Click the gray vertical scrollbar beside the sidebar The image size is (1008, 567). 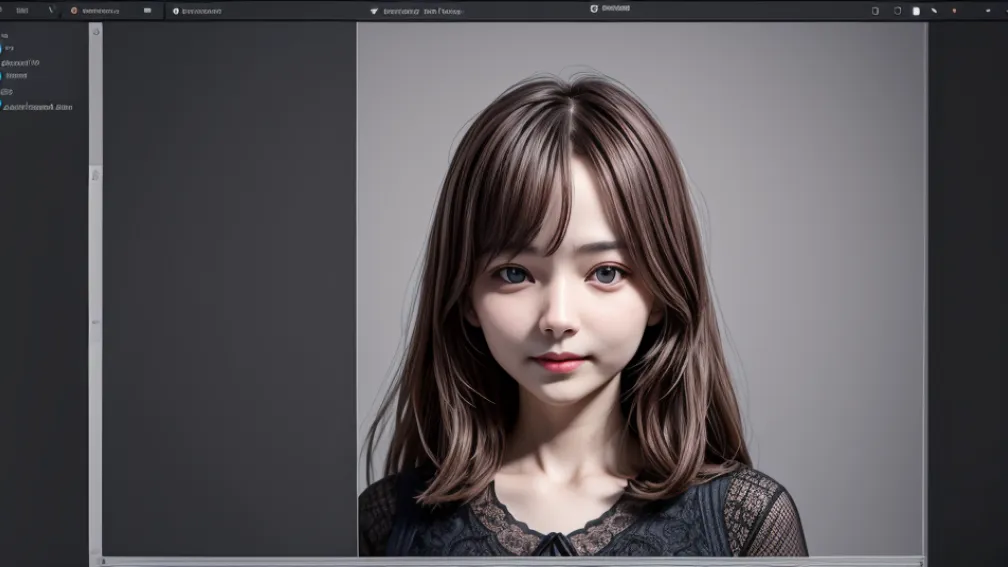pyautogui.click(x=96, y=294)
